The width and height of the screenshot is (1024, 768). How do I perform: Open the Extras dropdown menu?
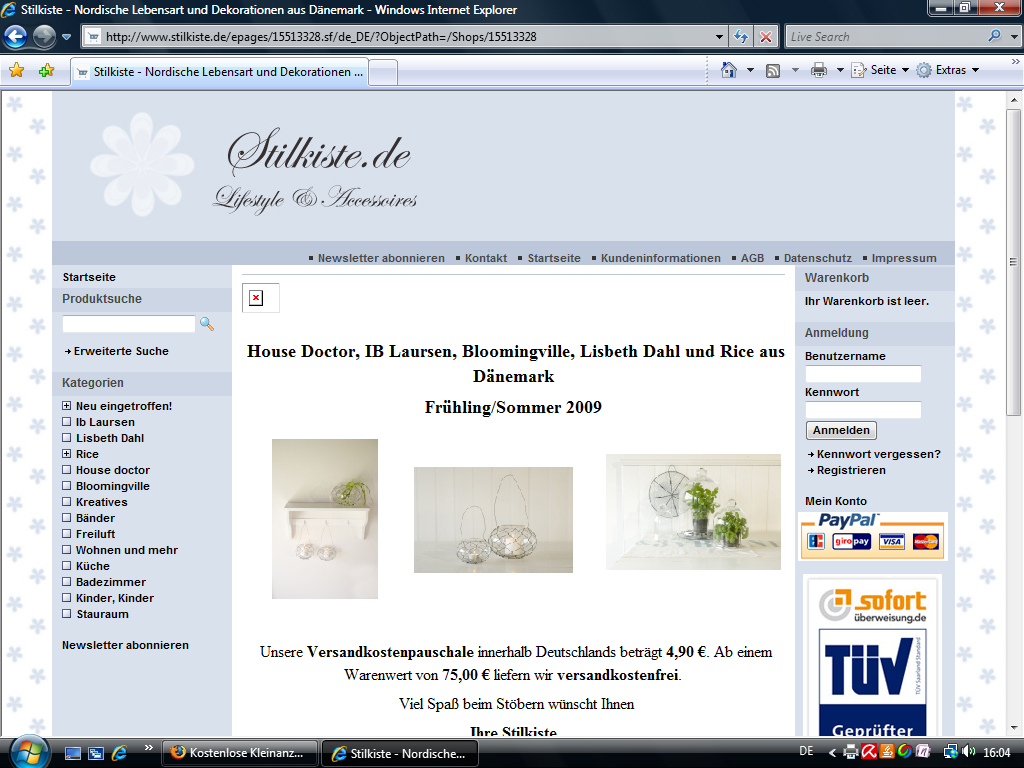pos(949,70)
